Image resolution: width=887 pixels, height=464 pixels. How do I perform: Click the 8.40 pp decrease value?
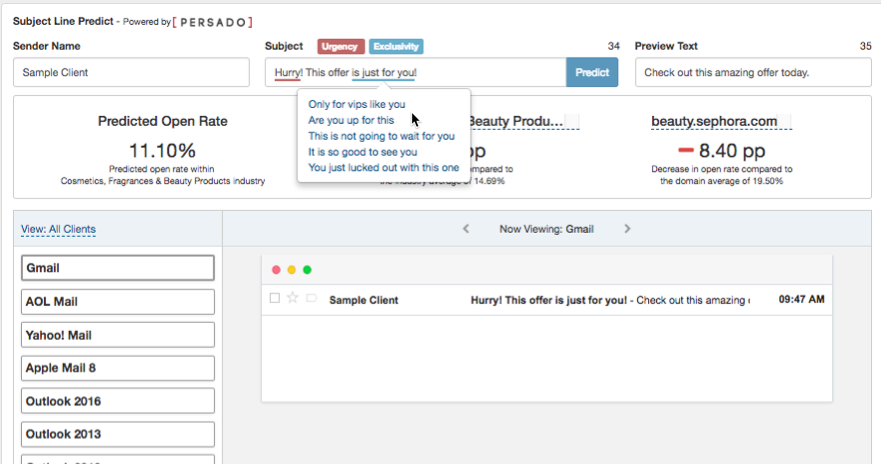coord(721,151)
